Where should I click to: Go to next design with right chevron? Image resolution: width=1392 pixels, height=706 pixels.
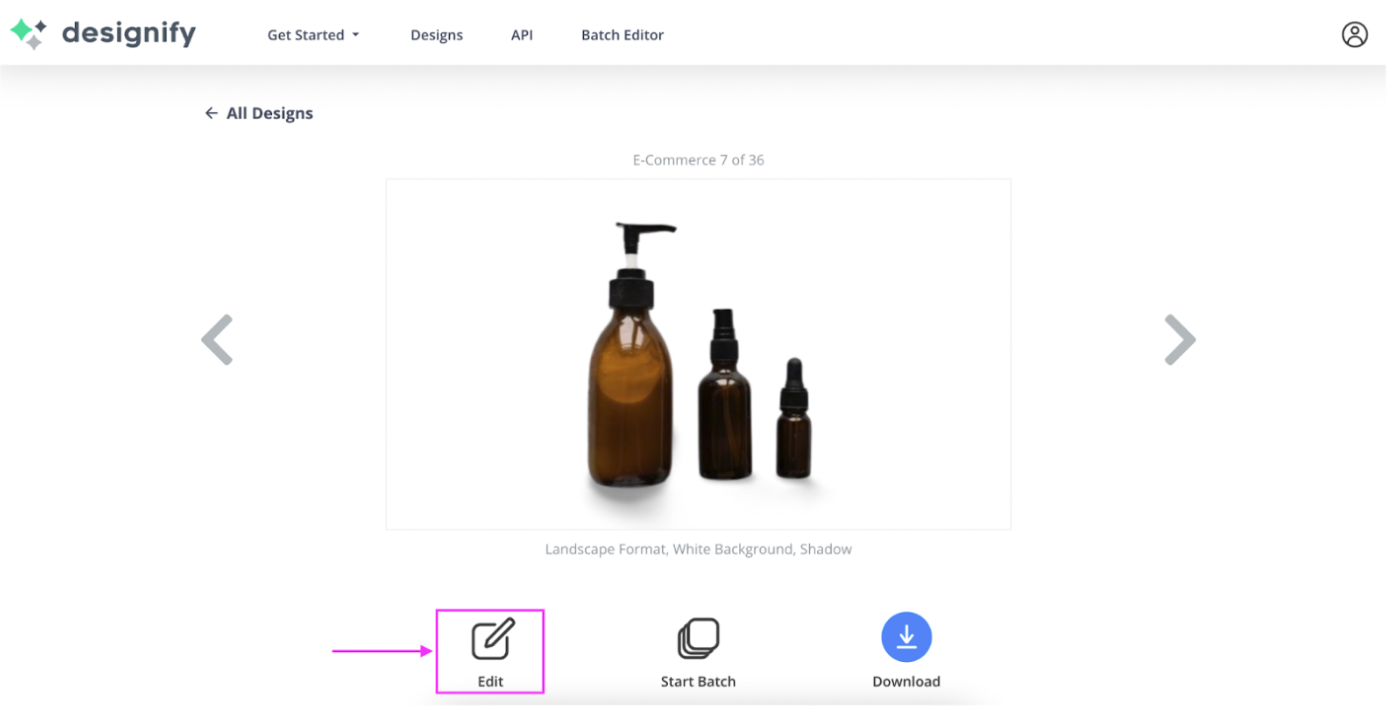coord(1180,340)
